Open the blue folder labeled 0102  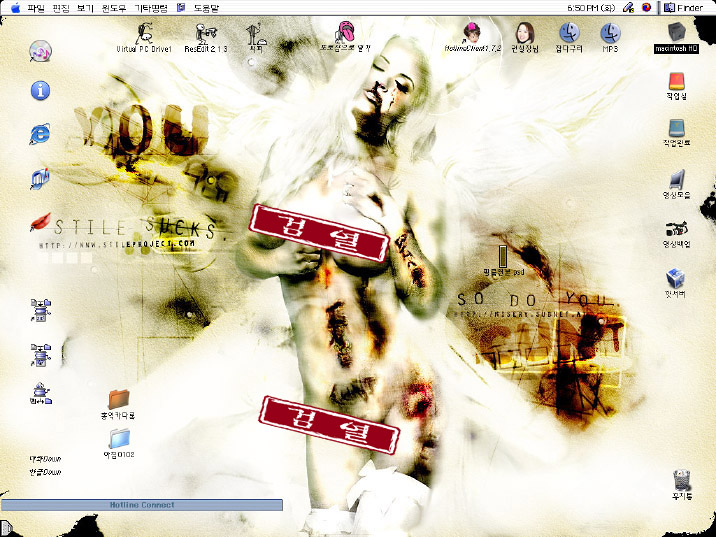[118, 438]
